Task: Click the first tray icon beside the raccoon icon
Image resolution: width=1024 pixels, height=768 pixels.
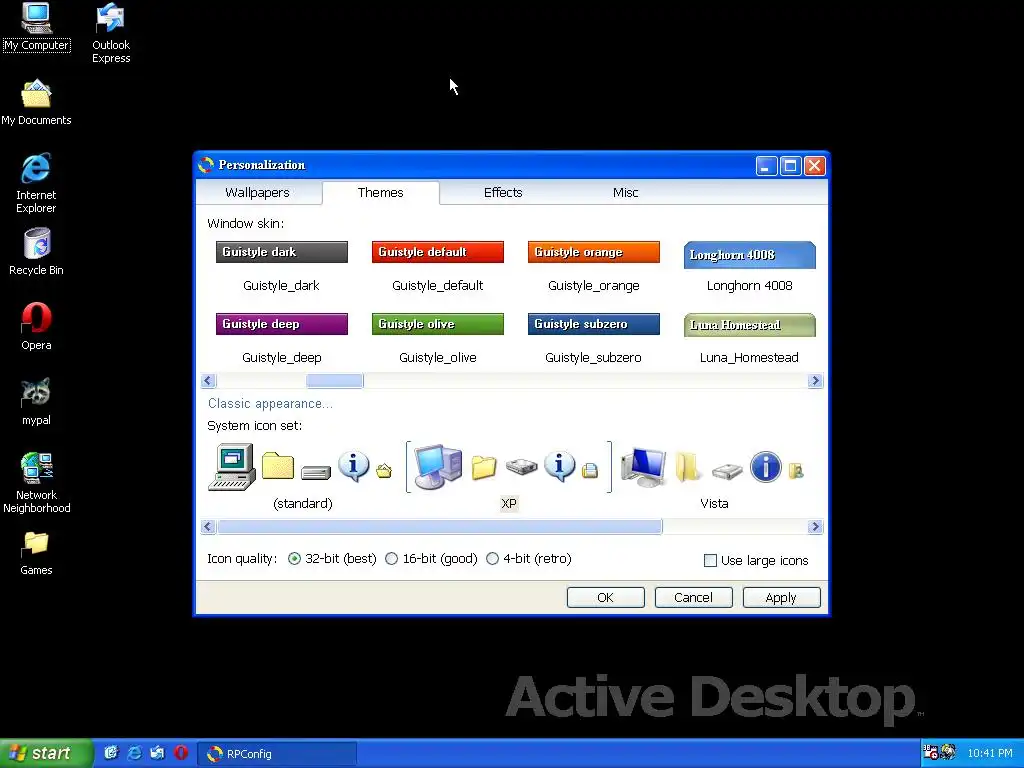Action: 931,752
